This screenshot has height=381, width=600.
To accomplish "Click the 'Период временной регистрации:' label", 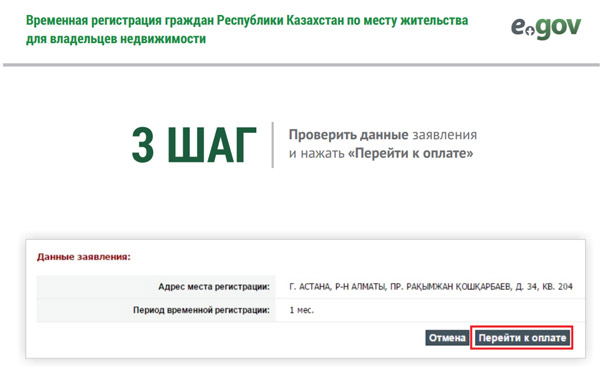I will [x=201, y=310].
